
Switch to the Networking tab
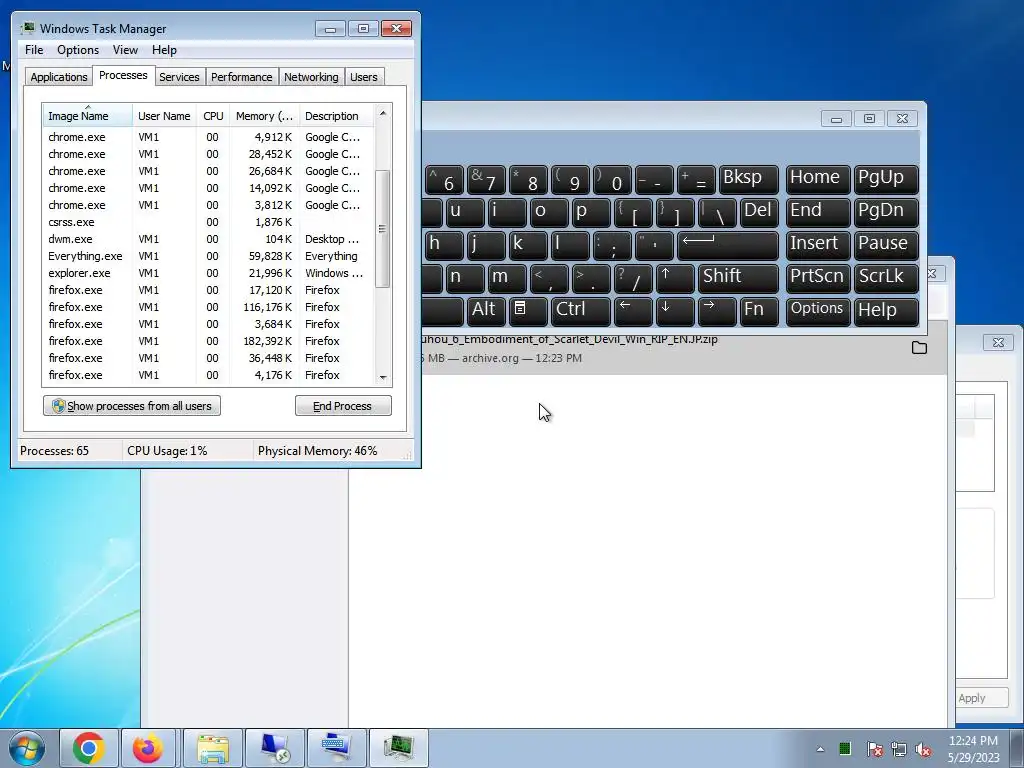point(311,77)
